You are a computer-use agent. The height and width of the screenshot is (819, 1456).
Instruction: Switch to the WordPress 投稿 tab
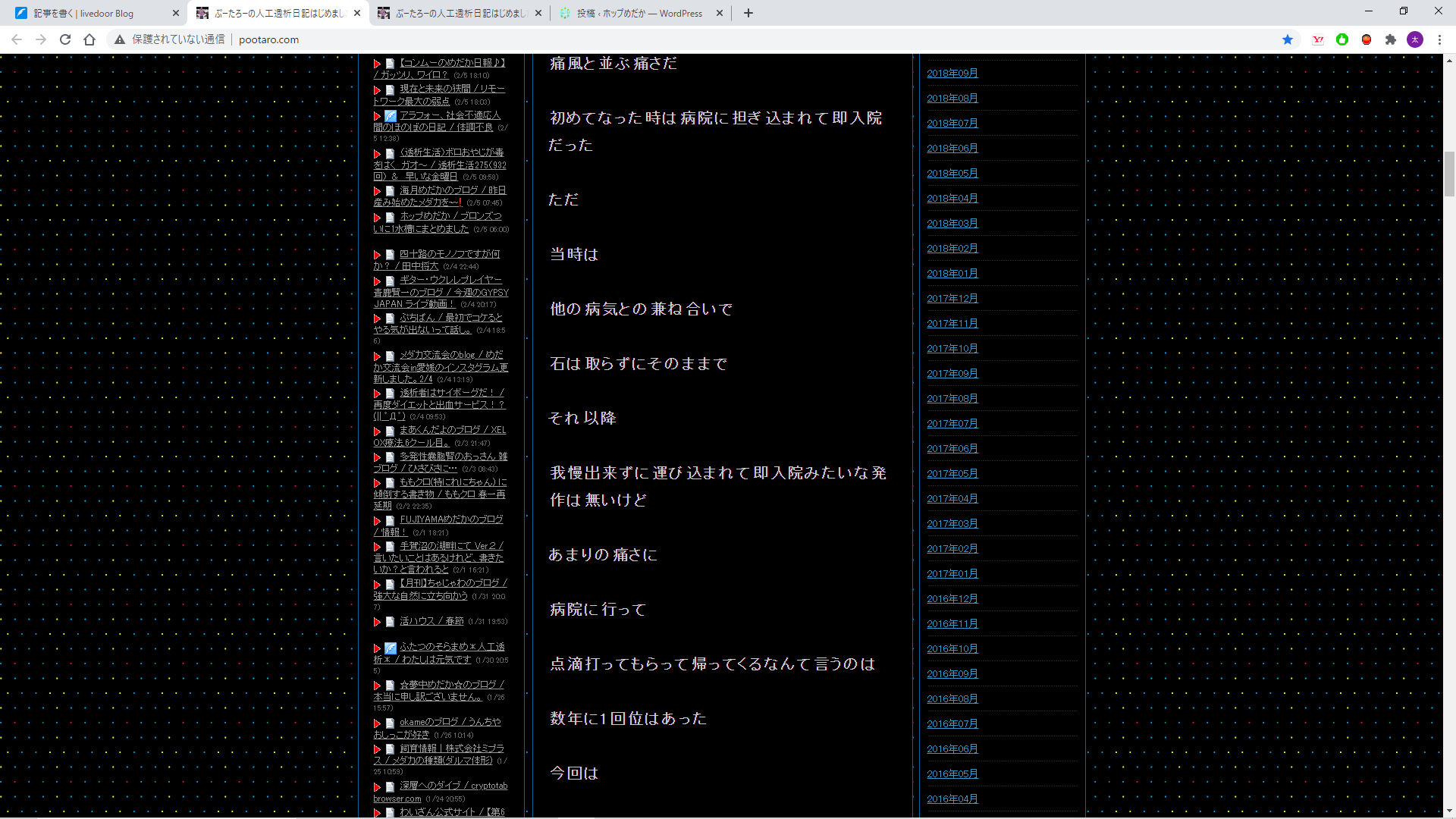(639, 13)
